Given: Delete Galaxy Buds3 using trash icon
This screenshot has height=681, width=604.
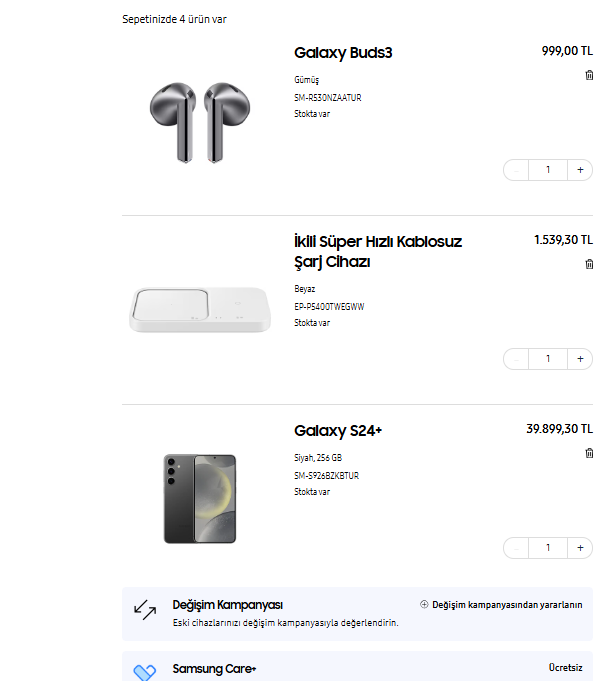Looking at the screenshot, I should coord(589,75).
